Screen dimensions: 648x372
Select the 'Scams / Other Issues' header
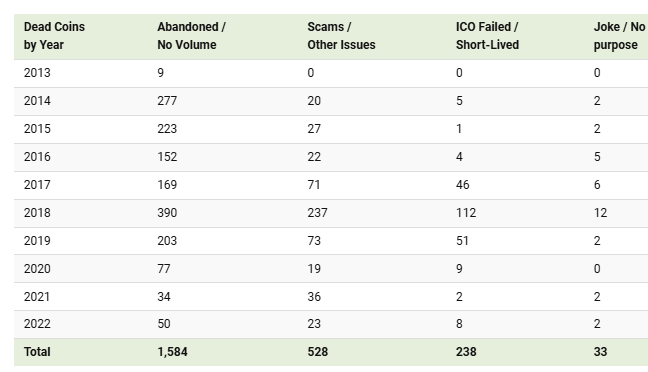(341, 36)
